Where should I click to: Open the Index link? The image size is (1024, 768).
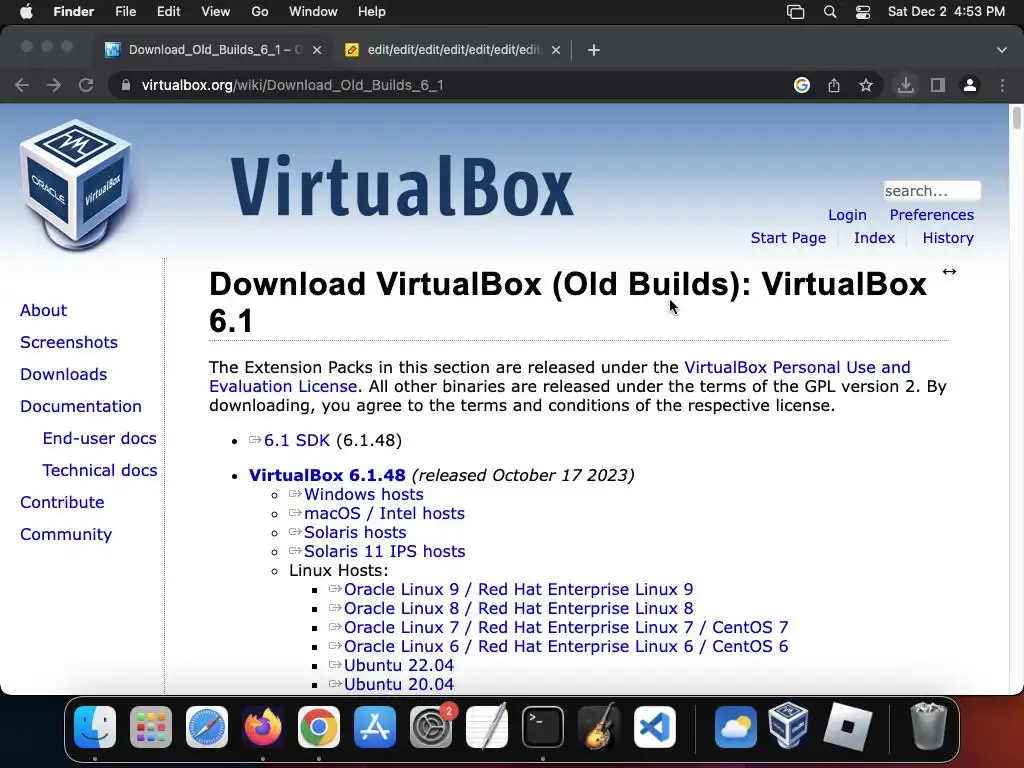click(x=874, y=238)
